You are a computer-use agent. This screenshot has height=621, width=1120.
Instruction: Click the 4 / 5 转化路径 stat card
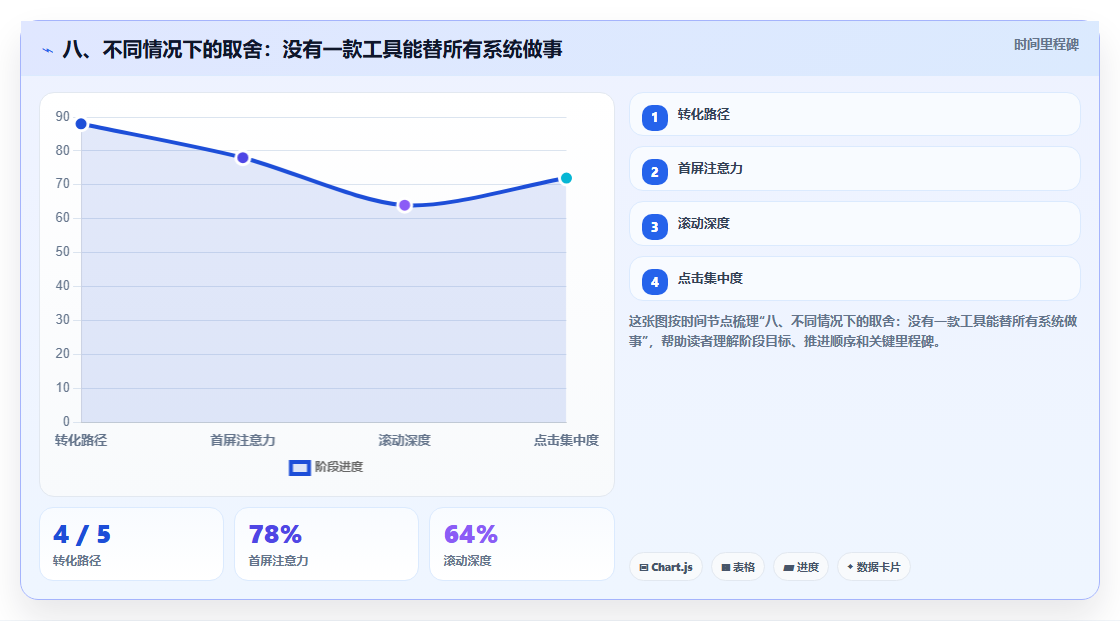coord(131,545)
